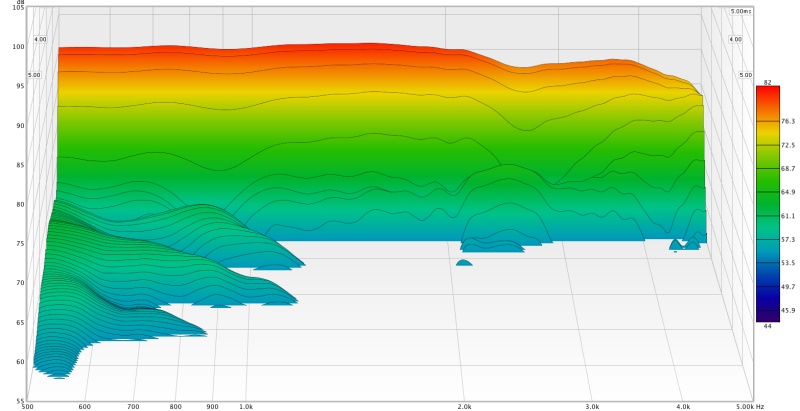Click the 2.0k frequency axis label
Viewport: 800px width, 411px height.
pyautogui.click(x=464, y=407)
